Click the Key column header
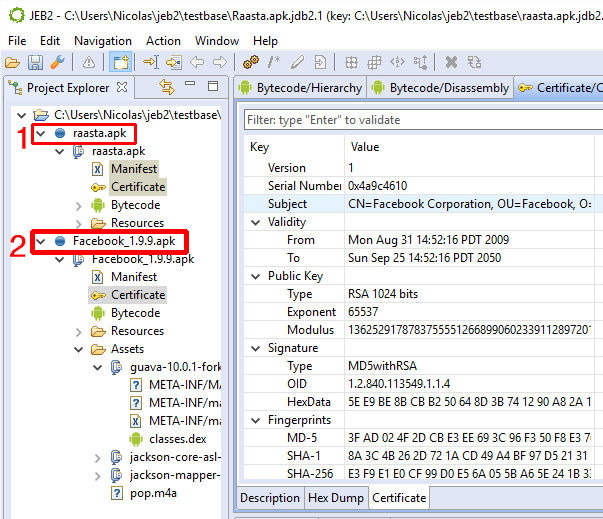The height and width of the screenshot is (519, 603). click(x=260, y=147)
